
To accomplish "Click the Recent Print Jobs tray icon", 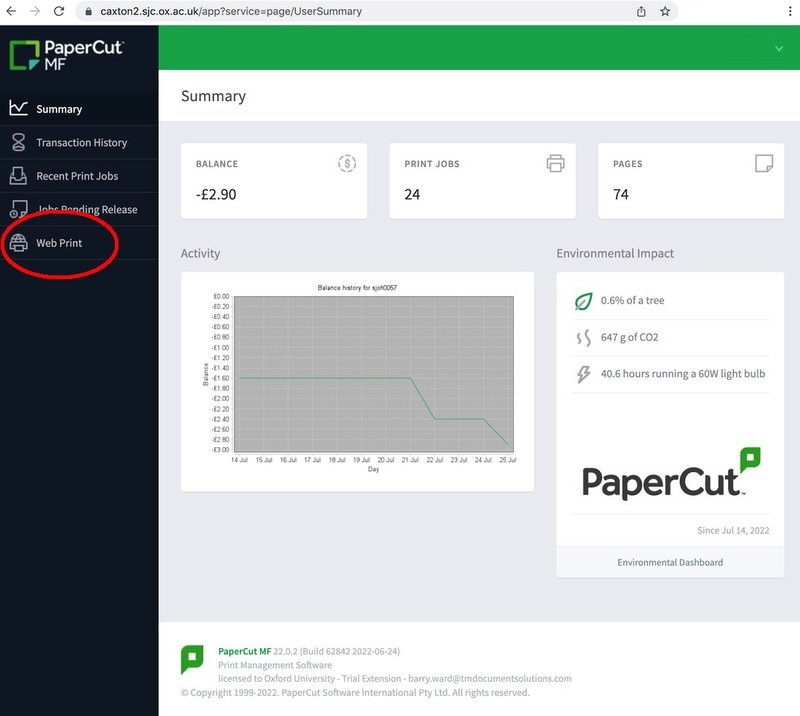I will tap(18, 176).
